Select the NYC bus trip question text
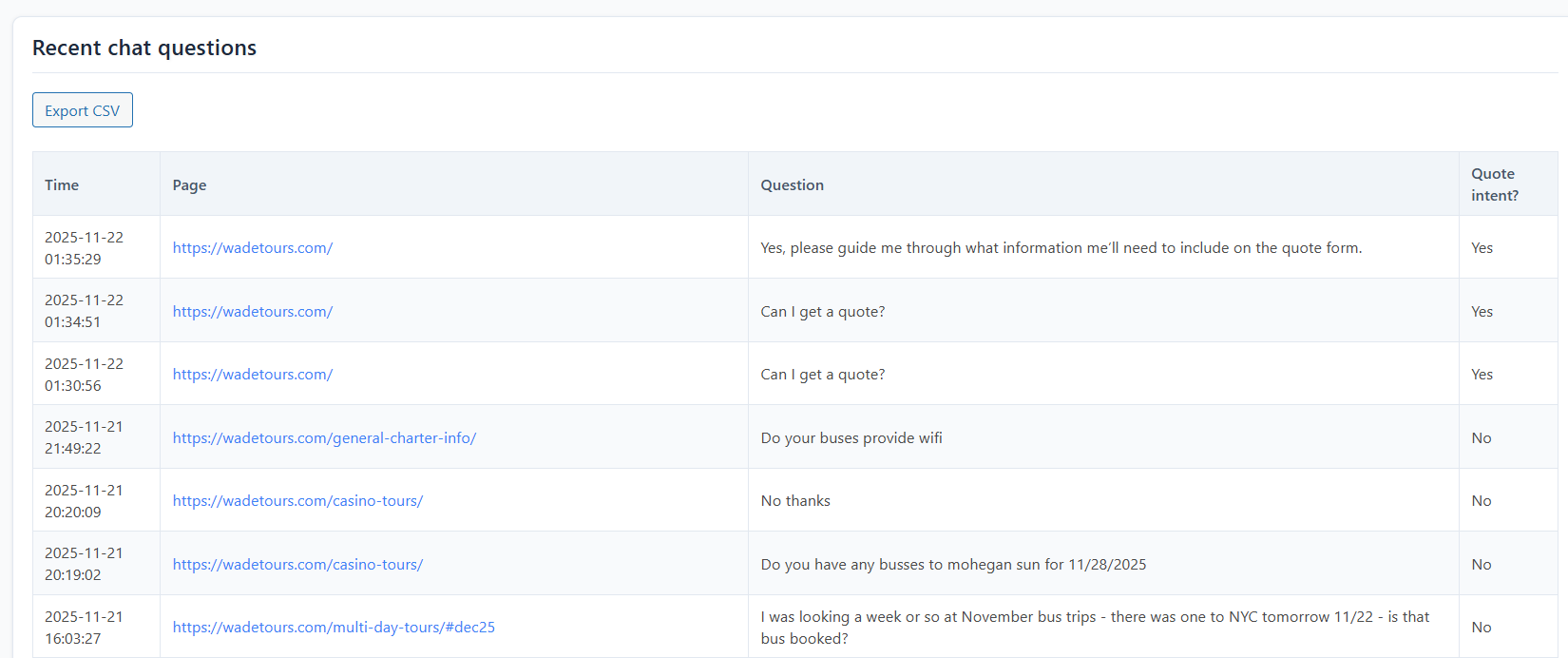Screen dimensions: 1568x658 [1094, 628]
